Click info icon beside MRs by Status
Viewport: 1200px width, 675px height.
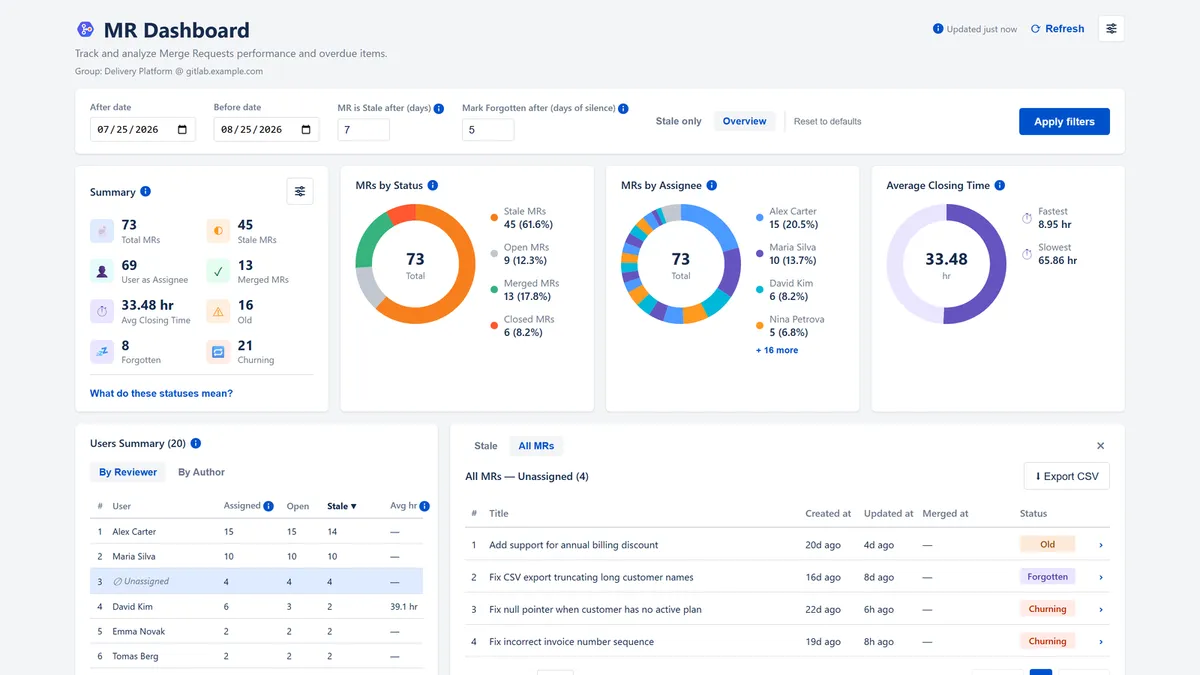[x=433, y=185]
